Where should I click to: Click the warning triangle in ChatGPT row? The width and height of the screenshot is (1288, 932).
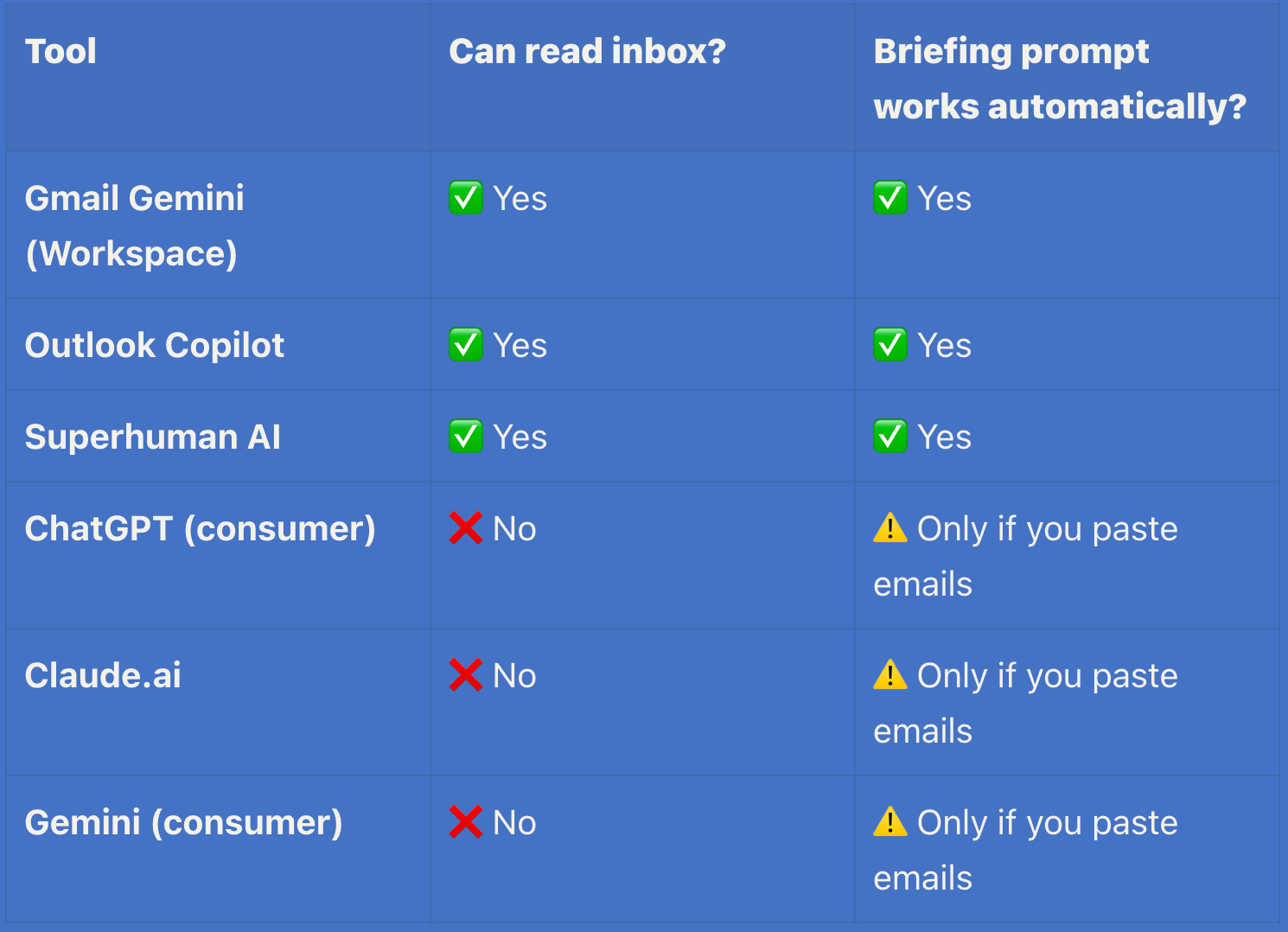coord(890,527)
